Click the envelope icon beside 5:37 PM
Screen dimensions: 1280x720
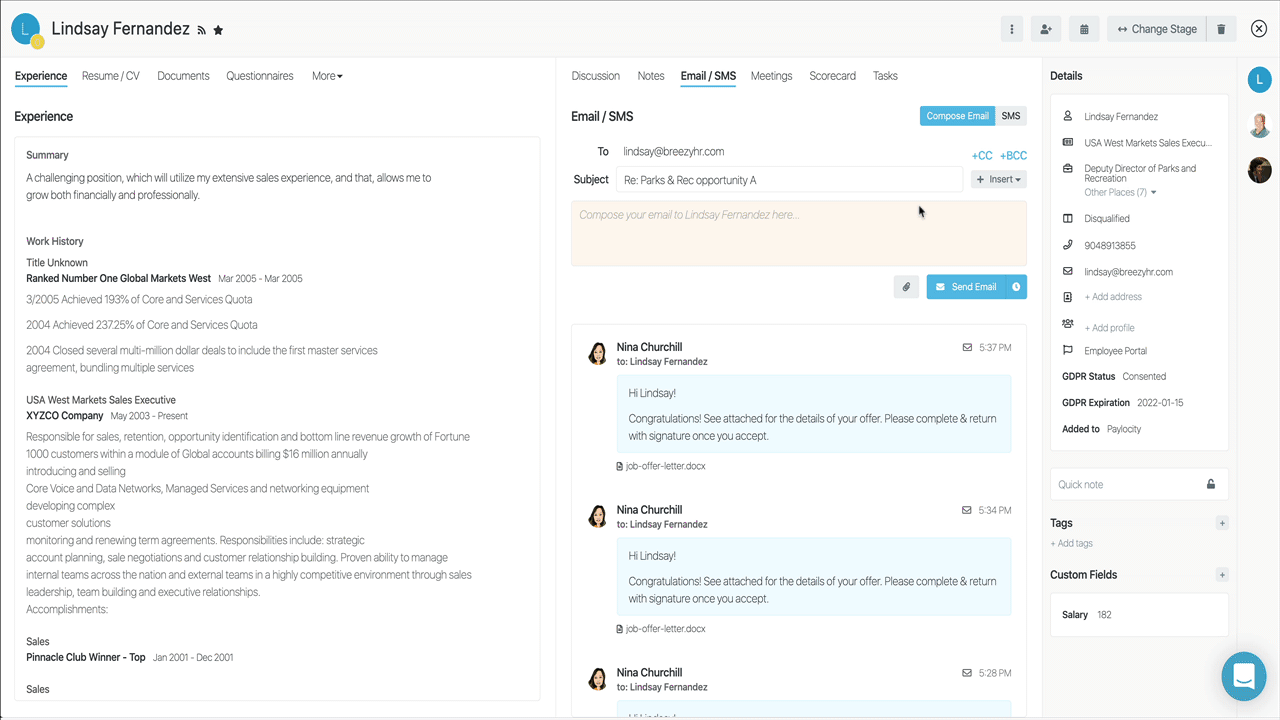[967, 348]
